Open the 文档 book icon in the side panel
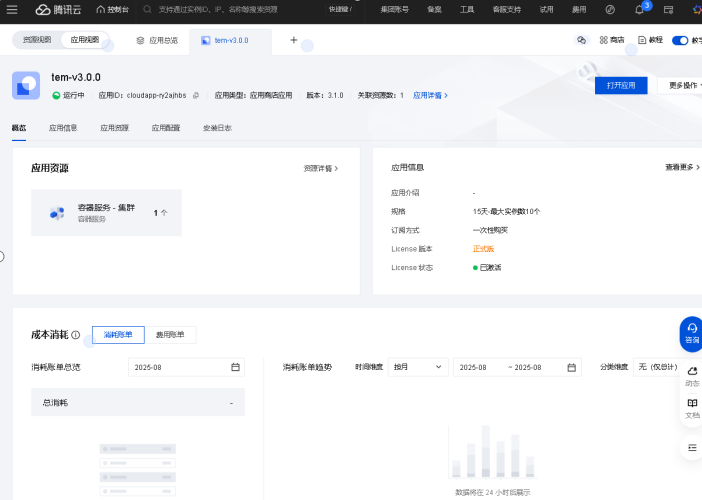This screenshot has height=500, width=702. click(x=692, y=407)
